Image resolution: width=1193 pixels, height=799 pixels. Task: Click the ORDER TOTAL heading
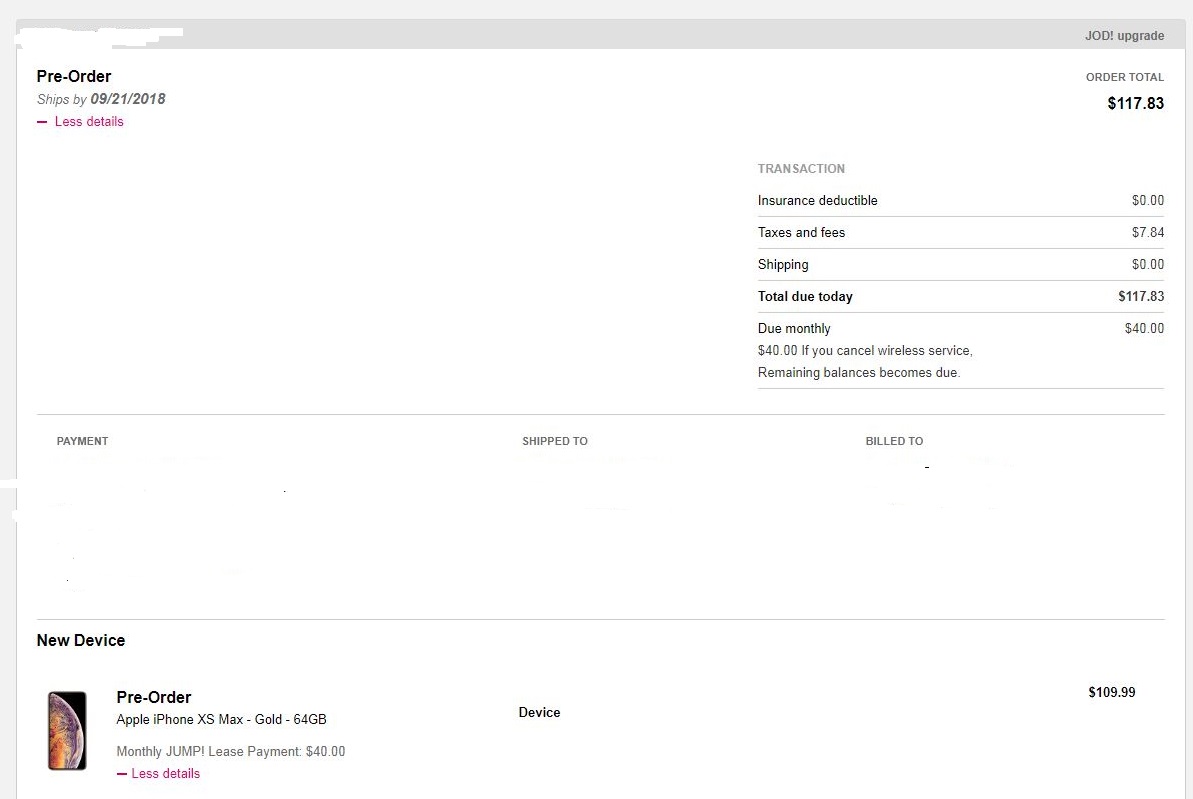1125,77
